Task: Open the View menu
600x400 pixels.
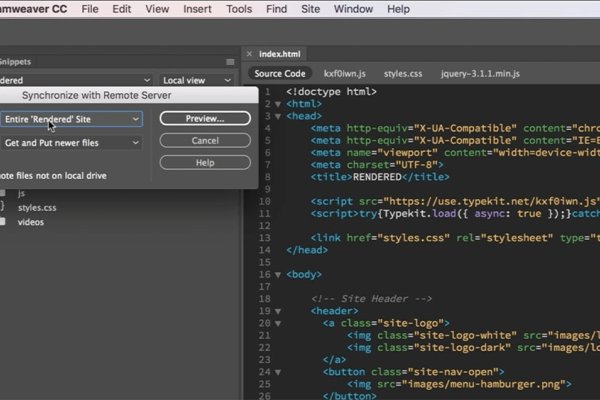Action: point(157,9)
